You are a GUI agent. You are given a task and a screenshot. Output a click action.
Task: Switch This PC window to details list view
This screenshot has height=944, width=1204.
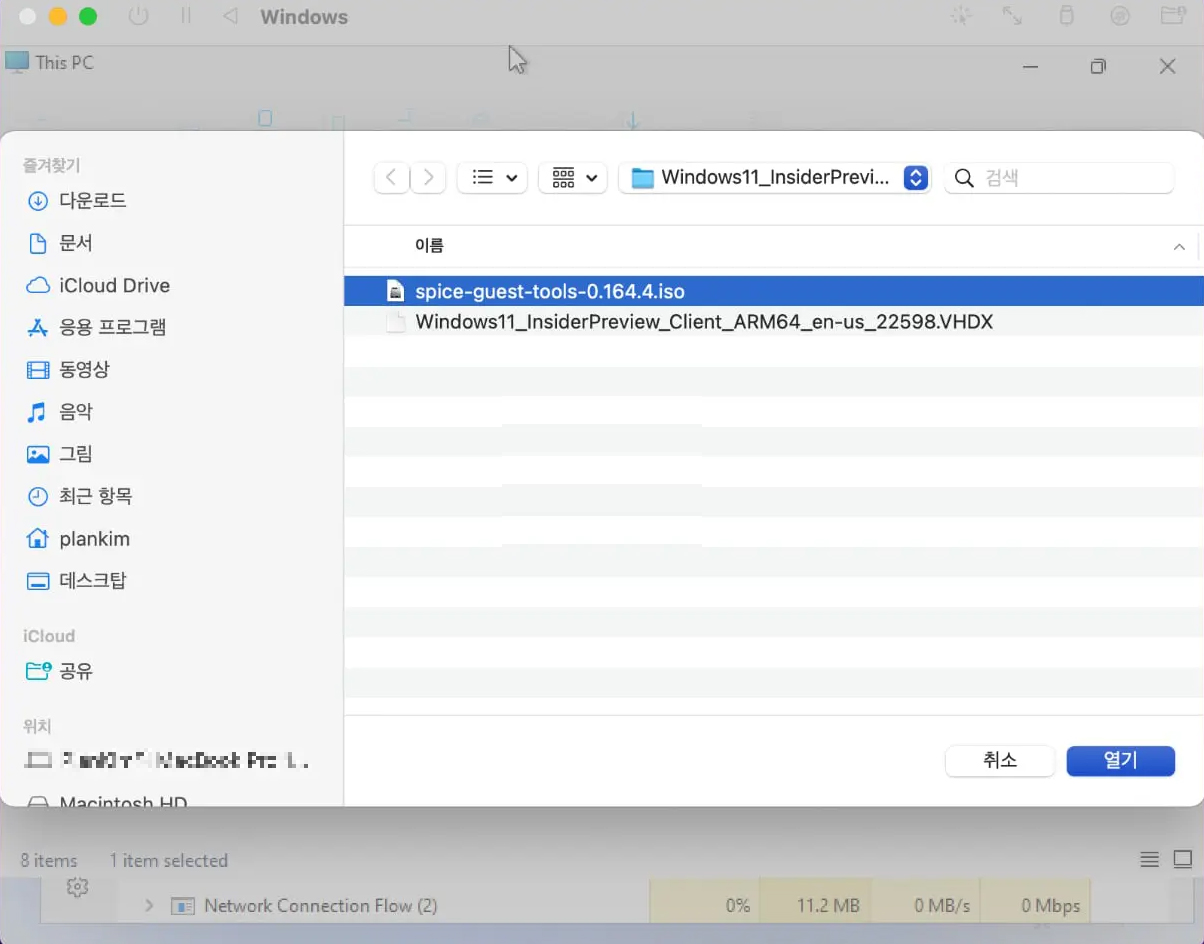click(x=1150, y=860)
